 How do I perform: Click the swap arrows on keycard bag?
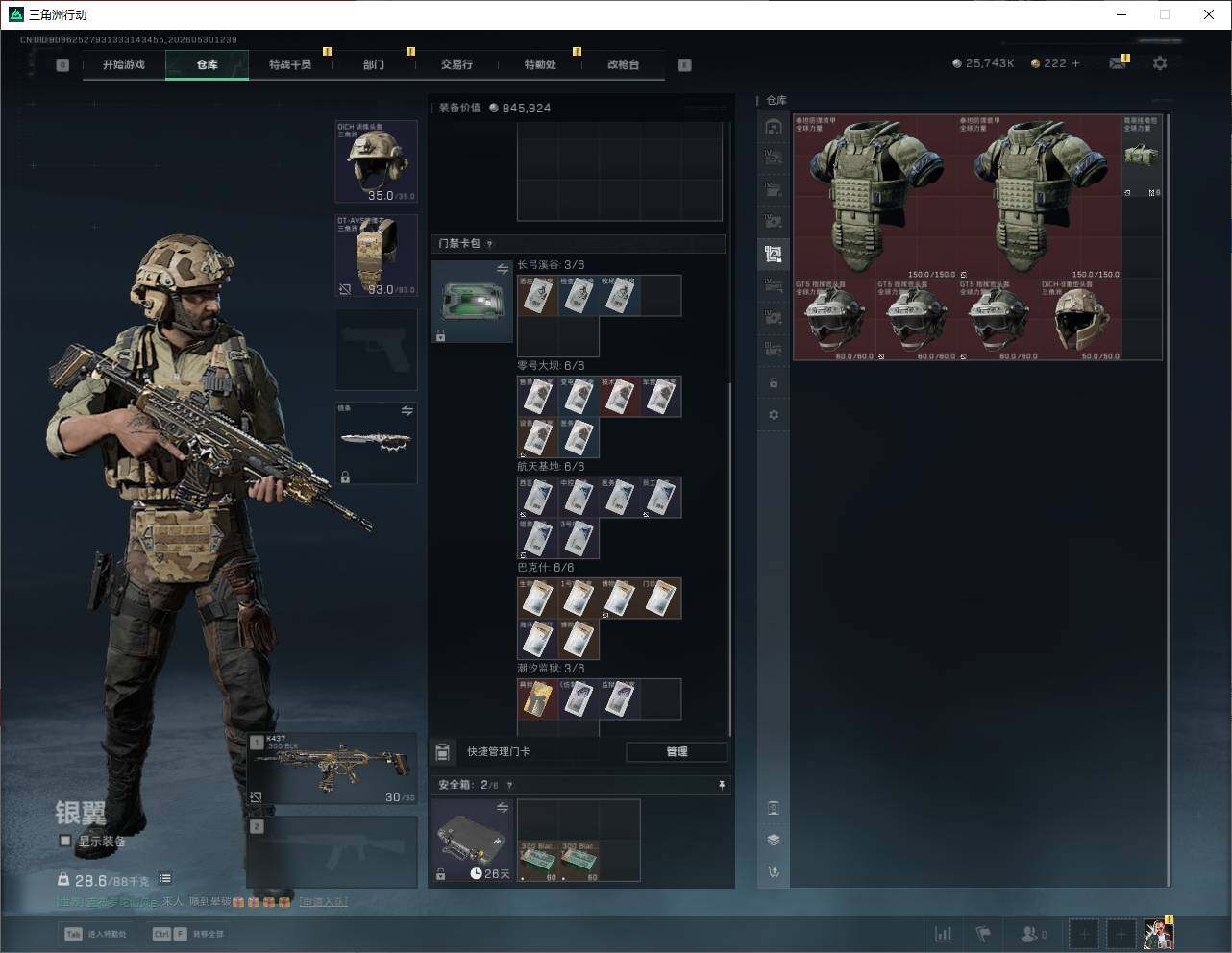coord(502,270)
